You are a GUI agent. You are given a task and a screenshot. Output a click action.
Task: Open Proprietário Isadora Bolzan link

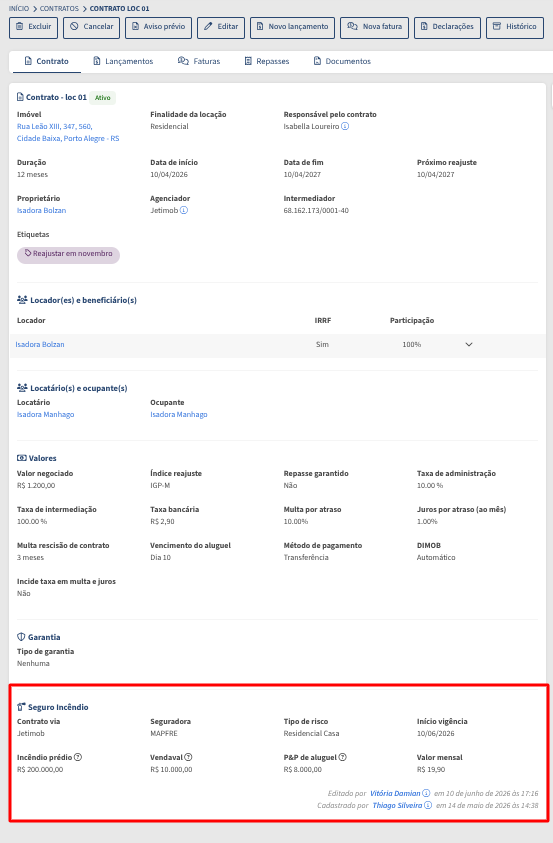click(x=41, y=210)
